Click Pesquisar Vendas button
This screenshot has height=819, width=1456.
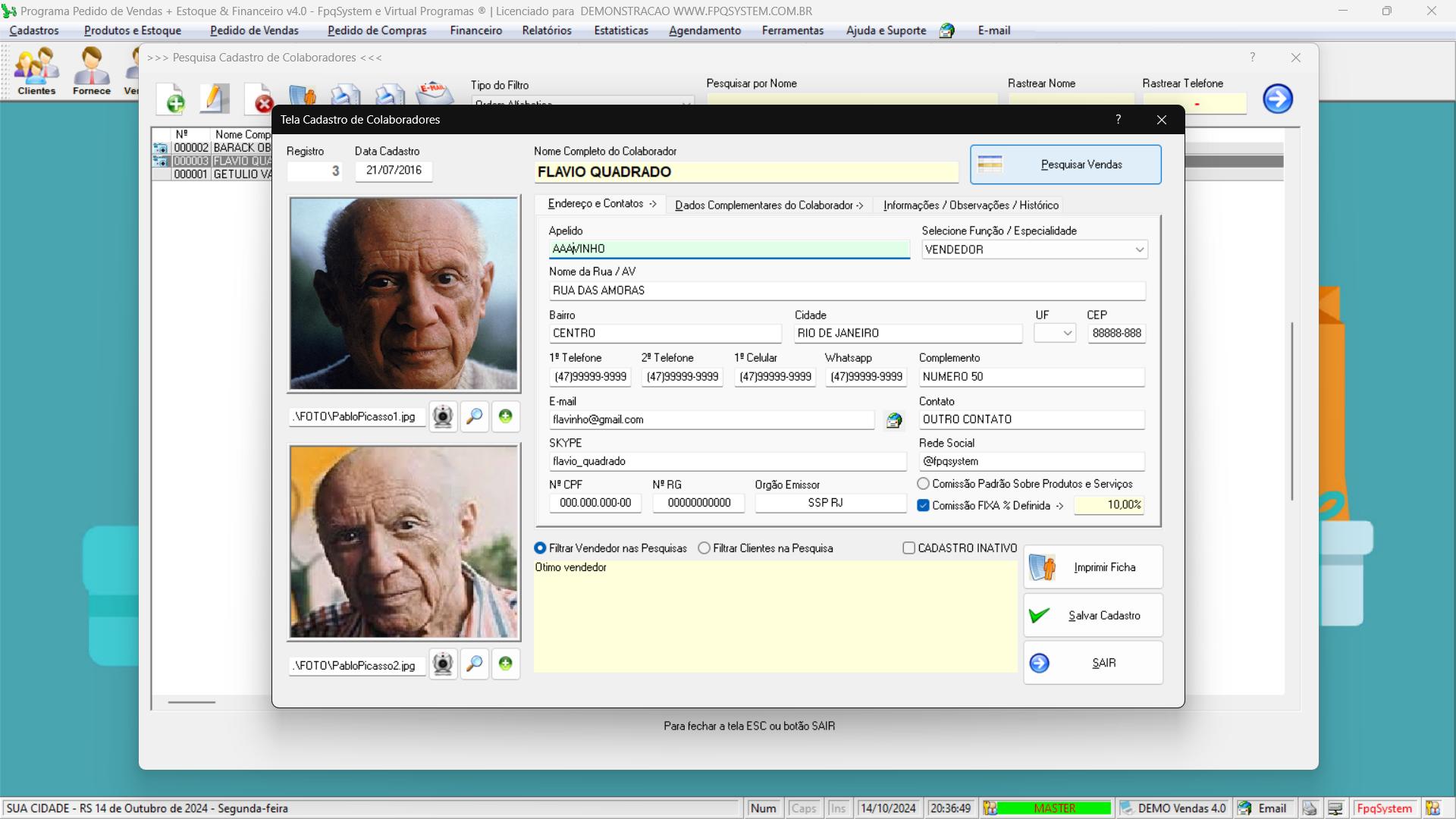(1065, 165)
